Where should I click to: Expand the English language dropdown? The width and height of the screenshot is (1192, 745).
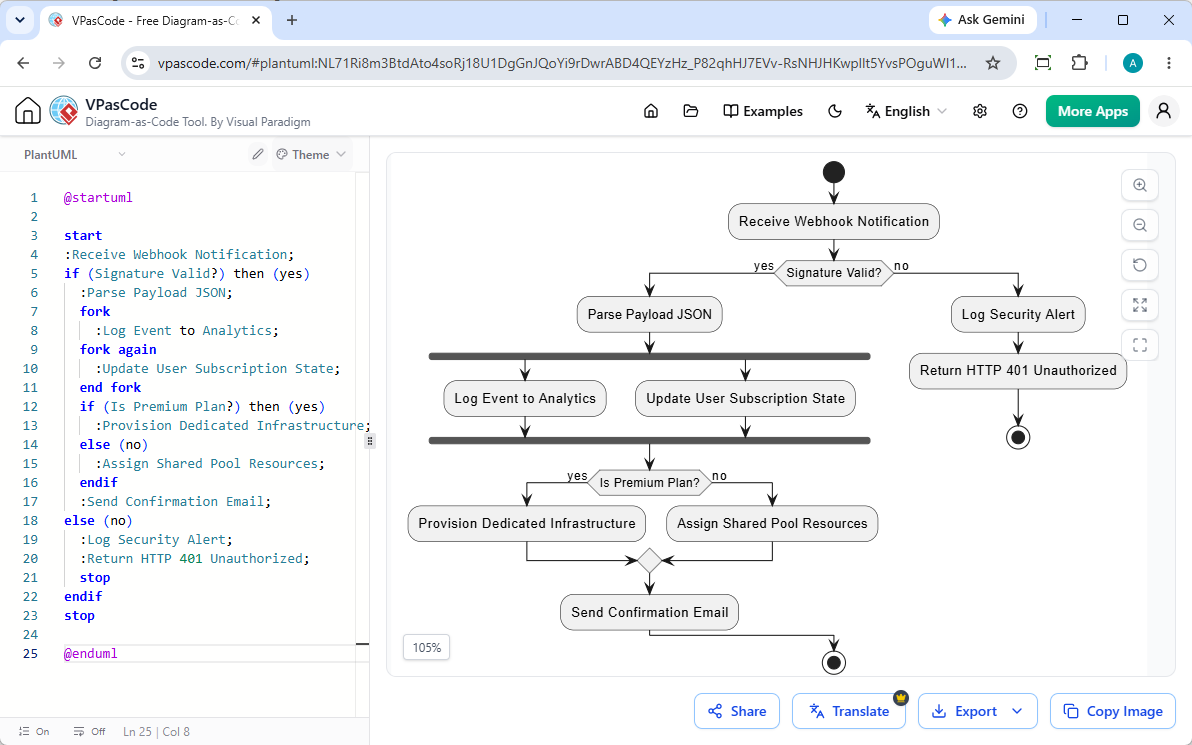click(906, 111)
